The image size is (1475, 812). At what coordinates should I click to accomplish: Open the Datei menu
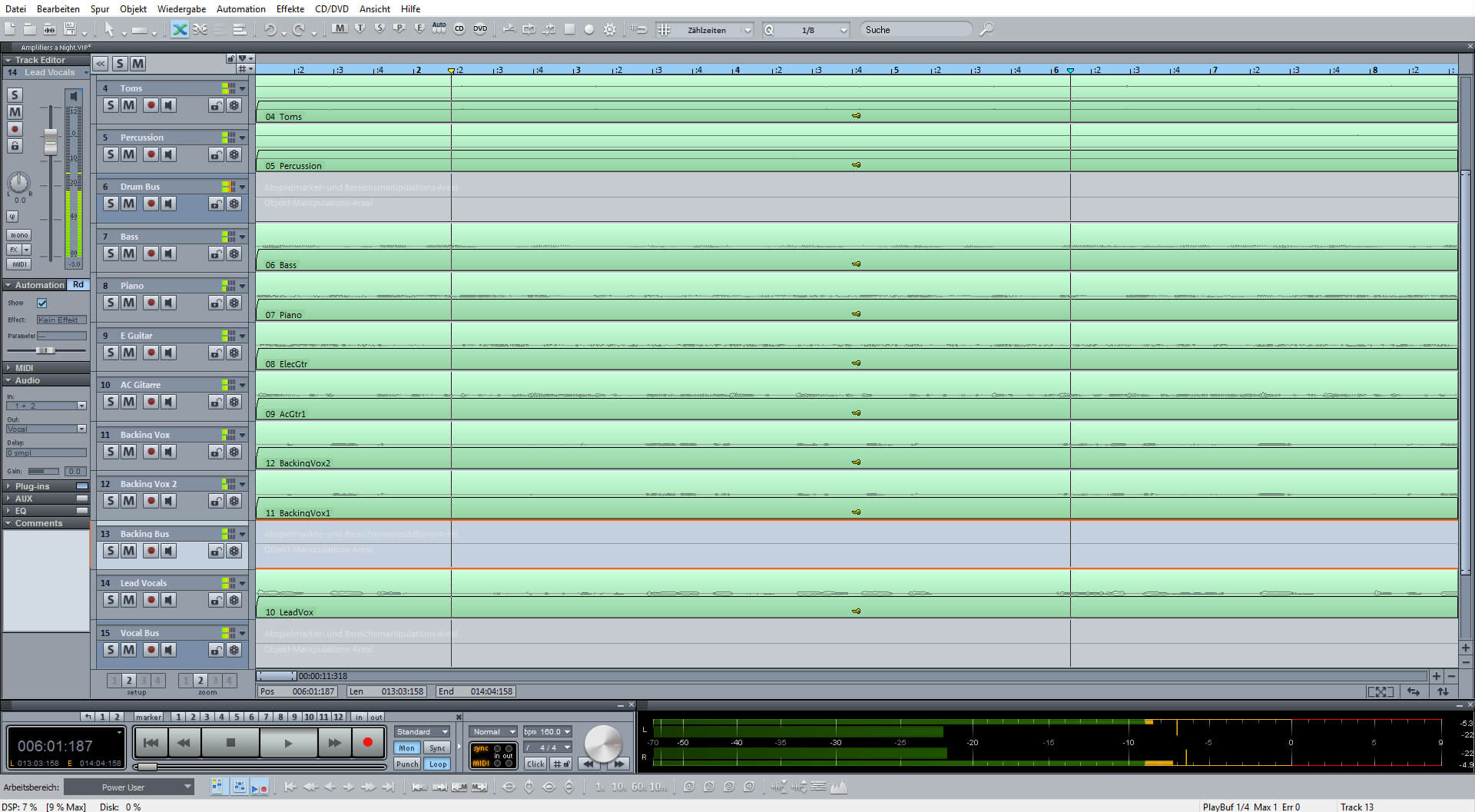pos(15,8)
